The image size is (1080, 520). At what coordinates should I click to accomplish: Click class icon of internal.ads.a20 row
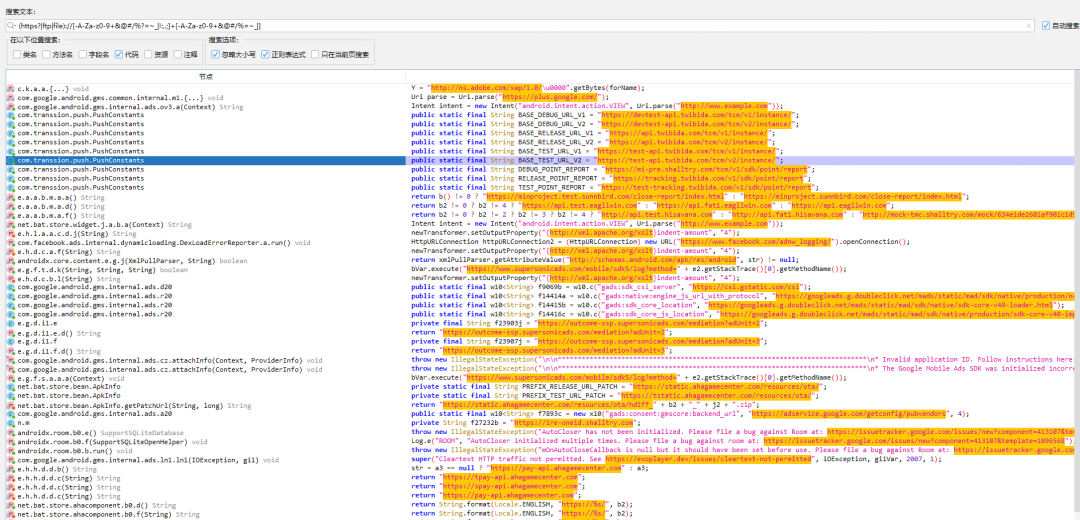(x=10, y=413)
